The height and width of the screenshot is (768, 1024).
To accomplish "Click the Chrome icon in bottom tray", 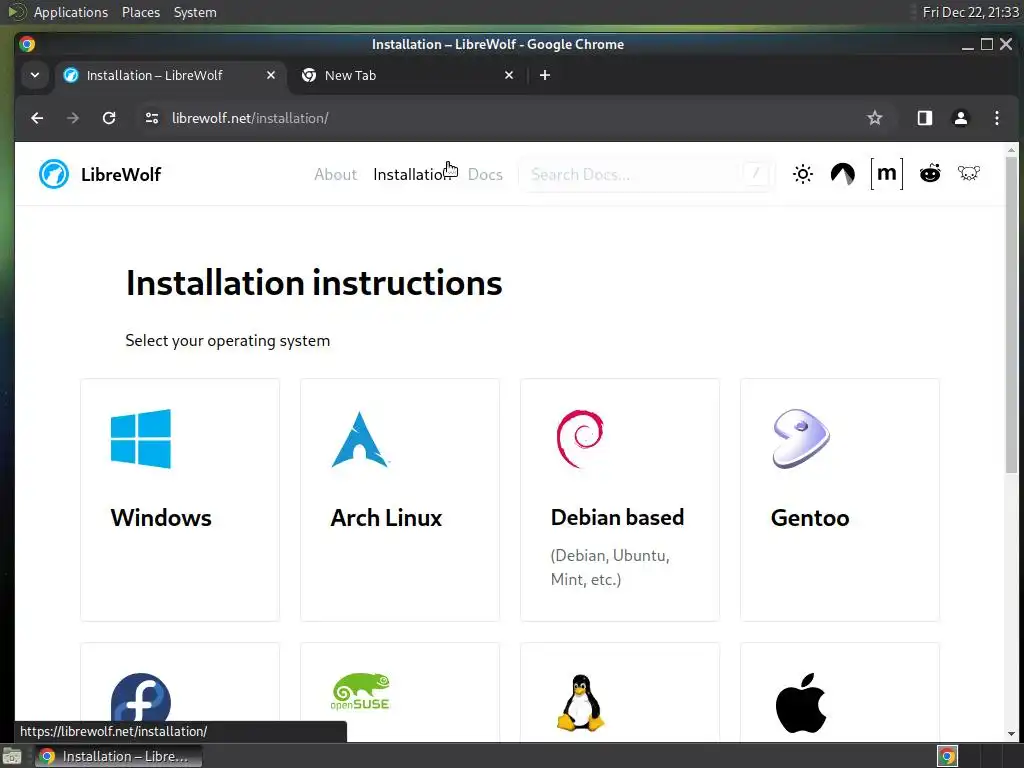I will click(x=947, y=756).
